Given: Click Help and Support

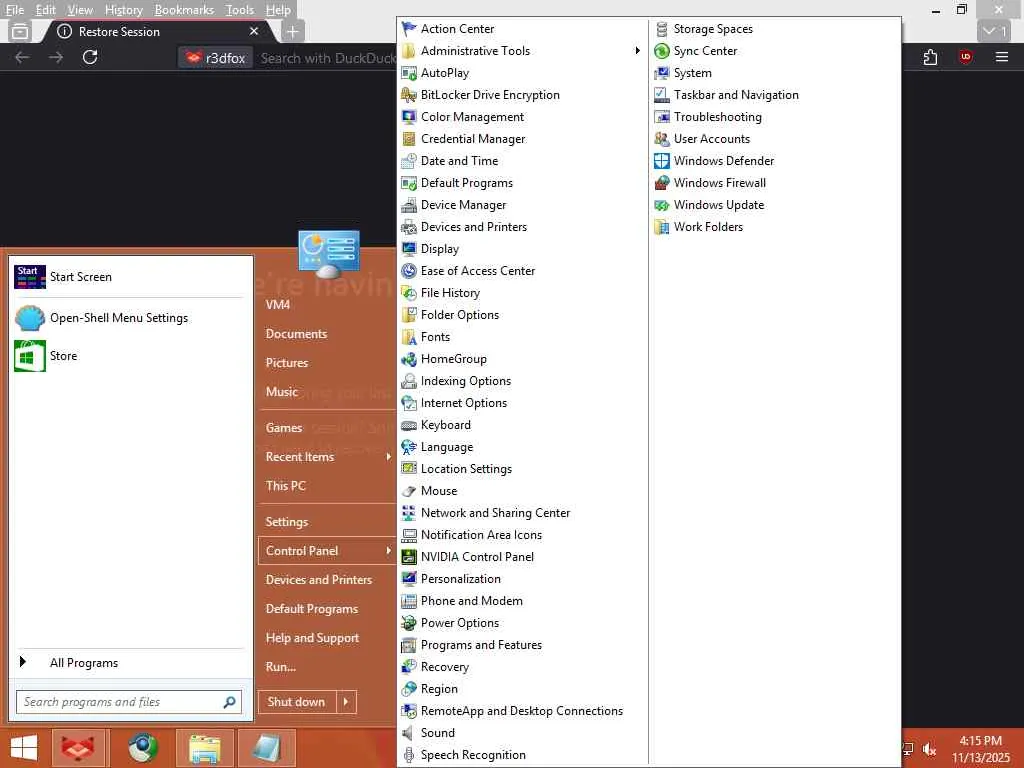Looking at the screenshot, I should [312, 638].
